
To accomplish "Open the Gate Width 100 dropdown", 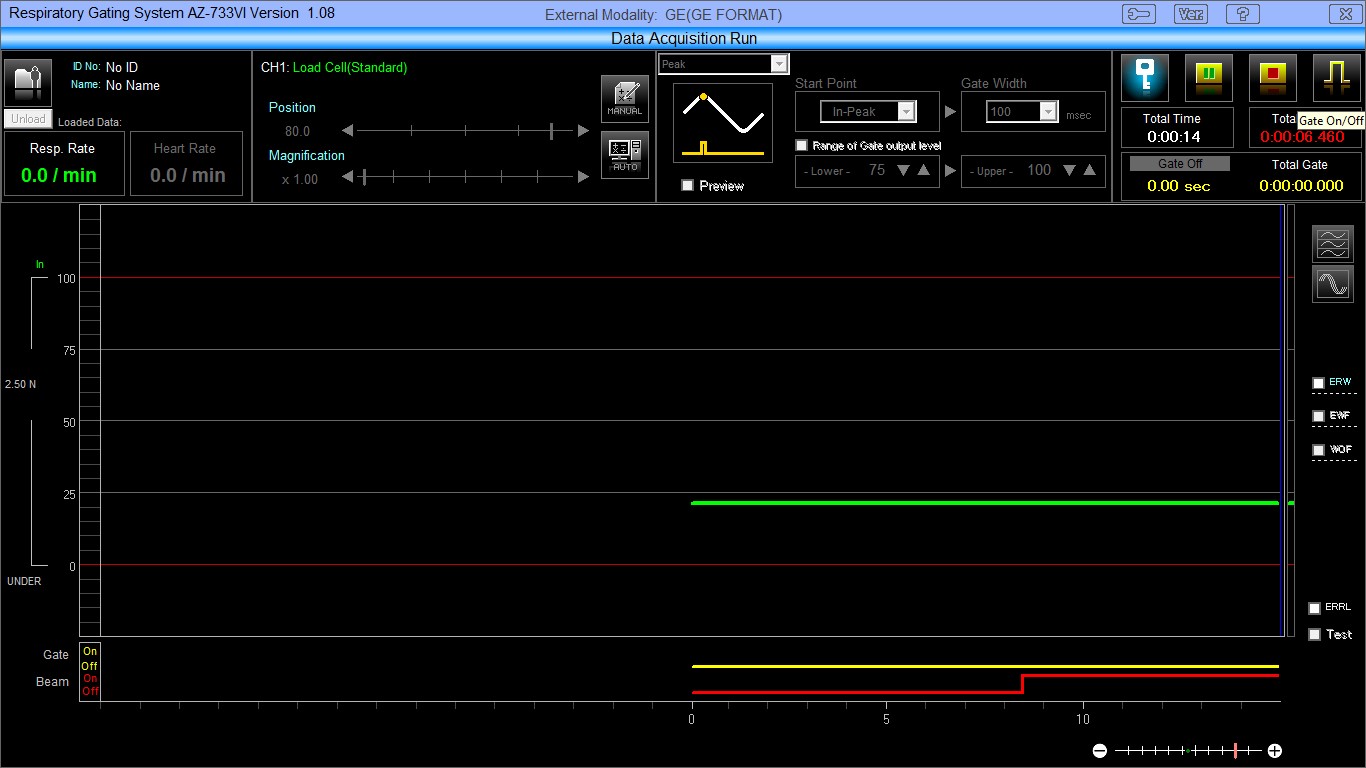I will click(x=1048, y=112).
